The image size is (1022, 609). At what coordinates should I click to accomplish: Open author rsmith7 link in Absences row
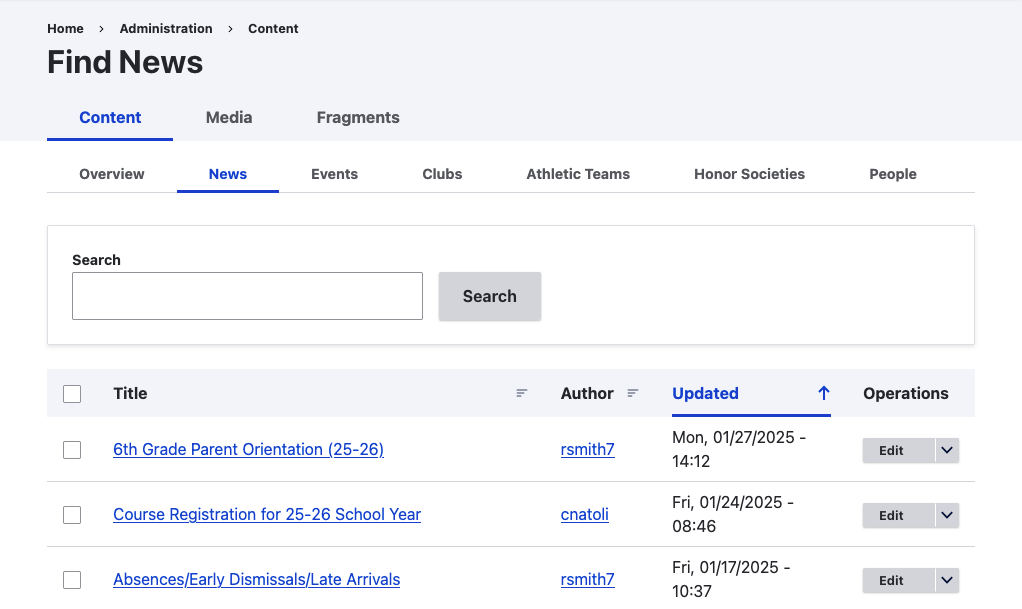tap(587, 580)
